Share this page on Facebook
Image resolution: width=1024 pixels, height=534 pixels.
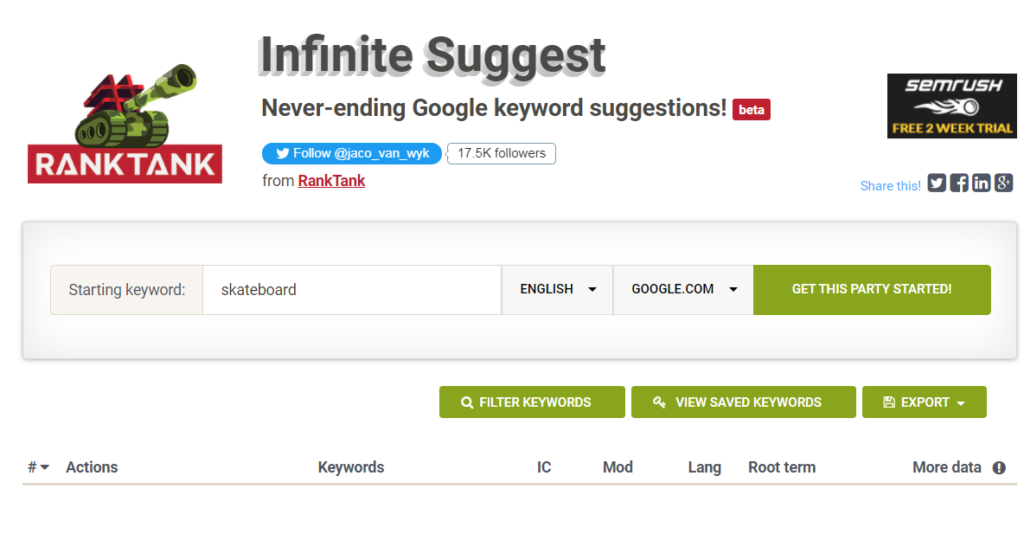point(959,183)
